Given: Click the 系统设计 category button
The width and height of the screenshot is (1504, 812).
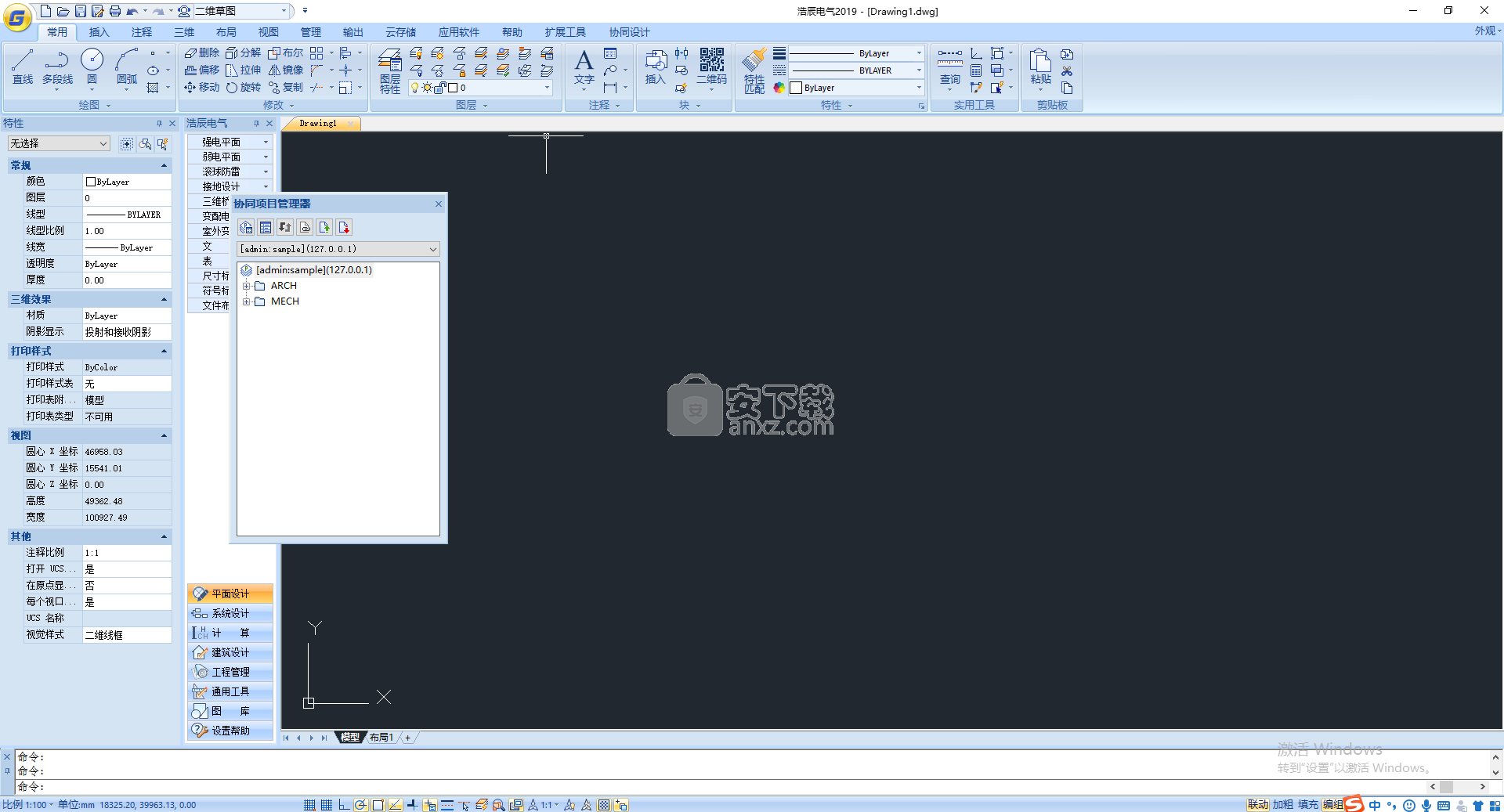Looking at the screenshot, I should point(230,613).
